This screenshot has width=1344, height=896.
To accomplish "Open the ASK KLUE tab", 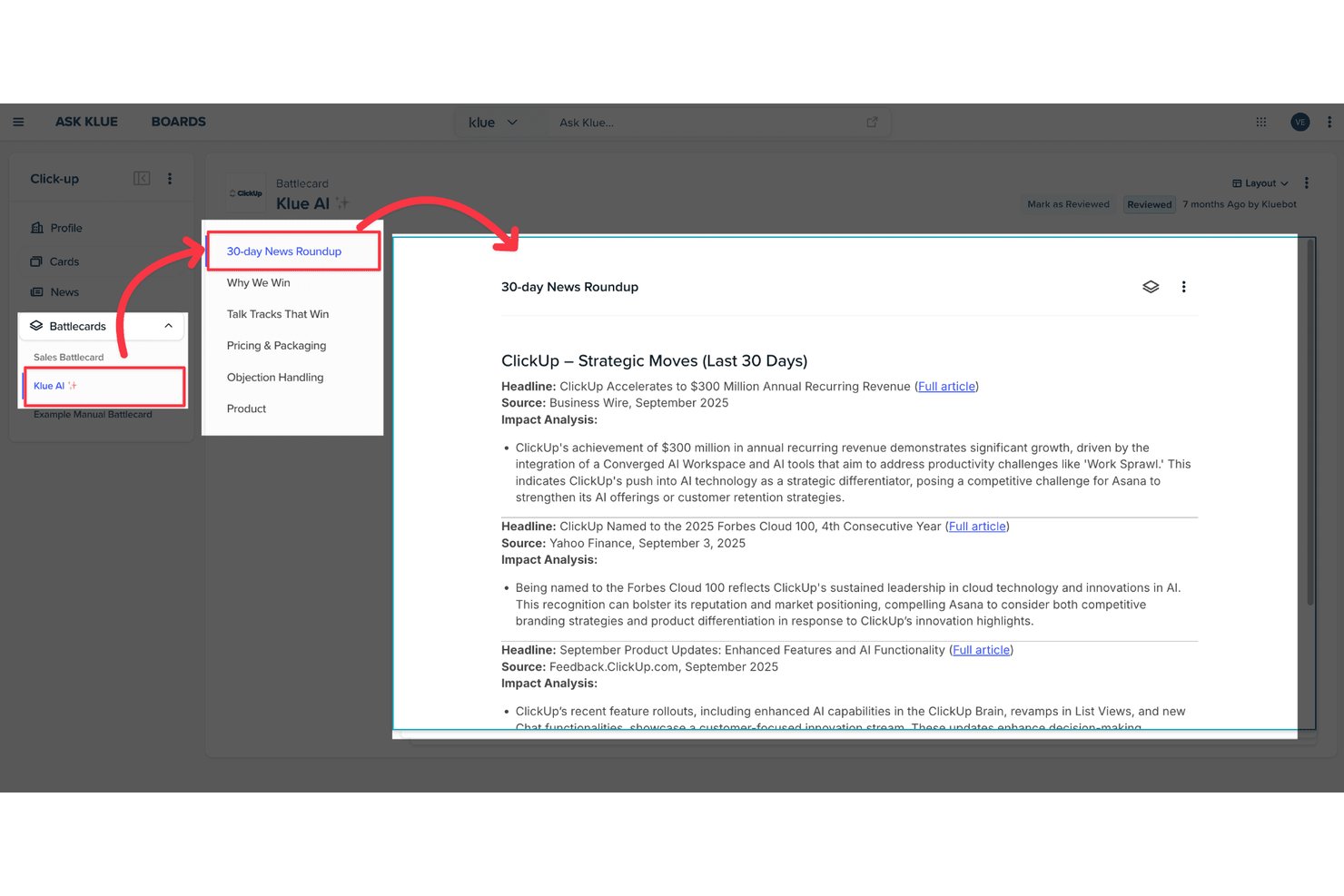I will pos(86,122).
